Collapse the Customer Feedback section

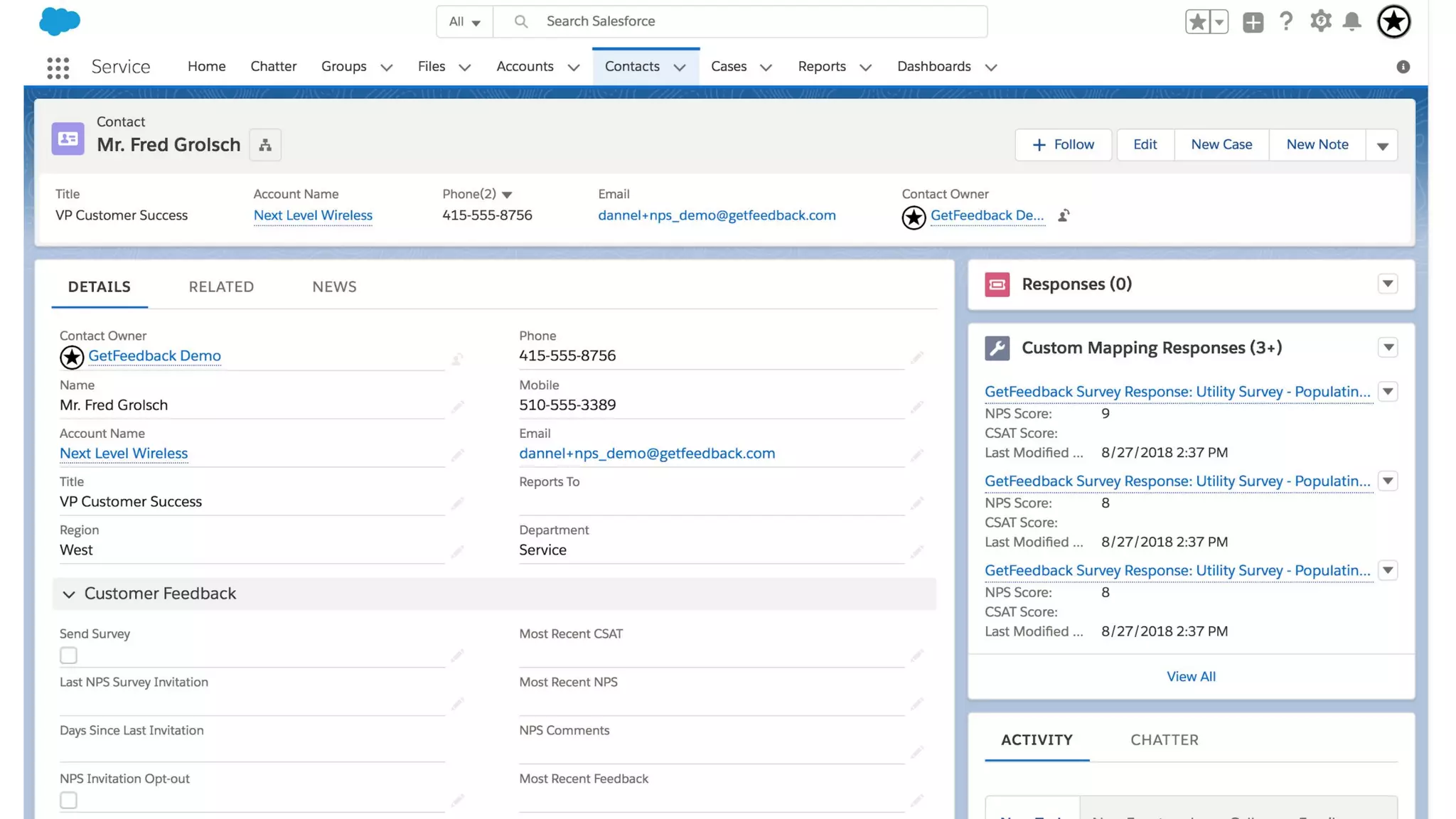(69, 594)
